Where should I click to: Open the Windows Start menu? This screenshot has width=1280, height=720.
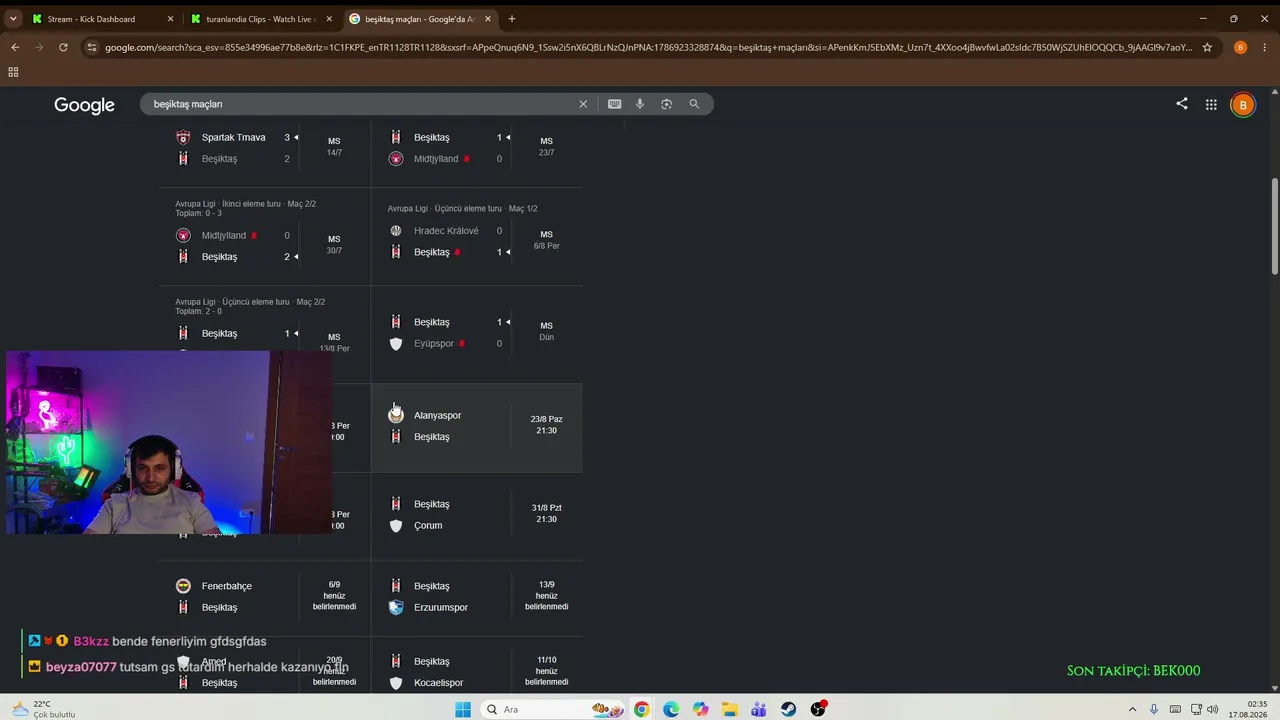(463, 709)
